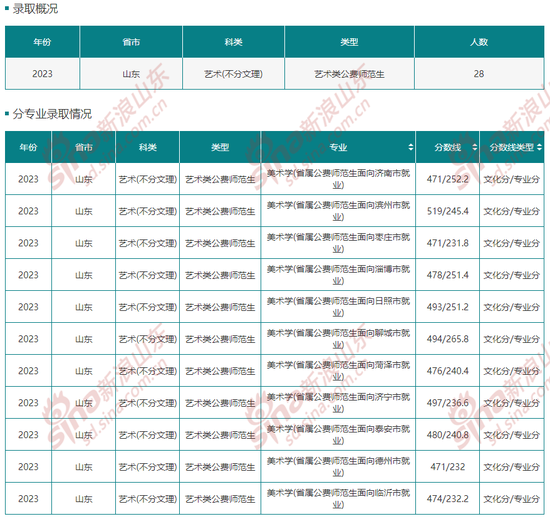Click the overview table 省市 header
This screenshot has height=519, width=550.
(131, 42)
